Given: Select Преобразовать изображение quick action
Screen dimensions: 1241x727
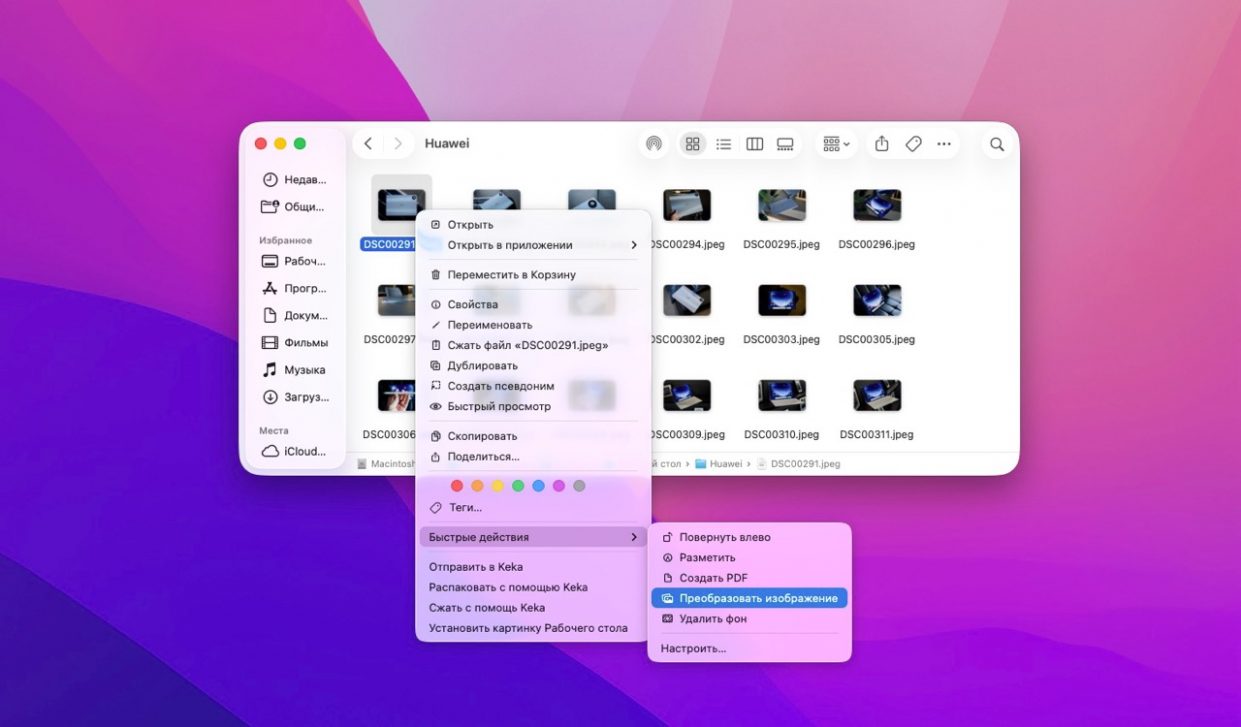Looking at the screenshot, I should [x=749, y=598].
